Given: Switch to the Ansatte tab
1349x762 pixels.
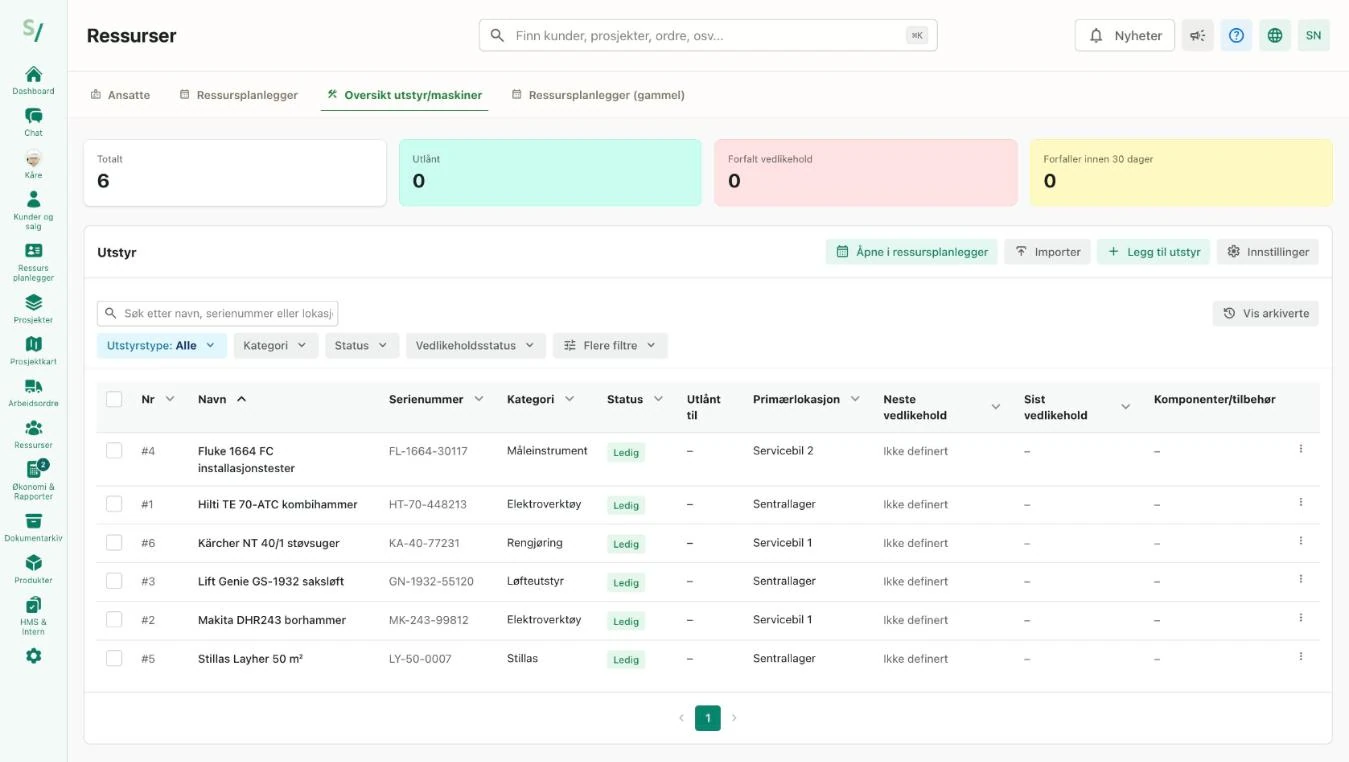Looking at the screenshot, I should tap(120, 95).
